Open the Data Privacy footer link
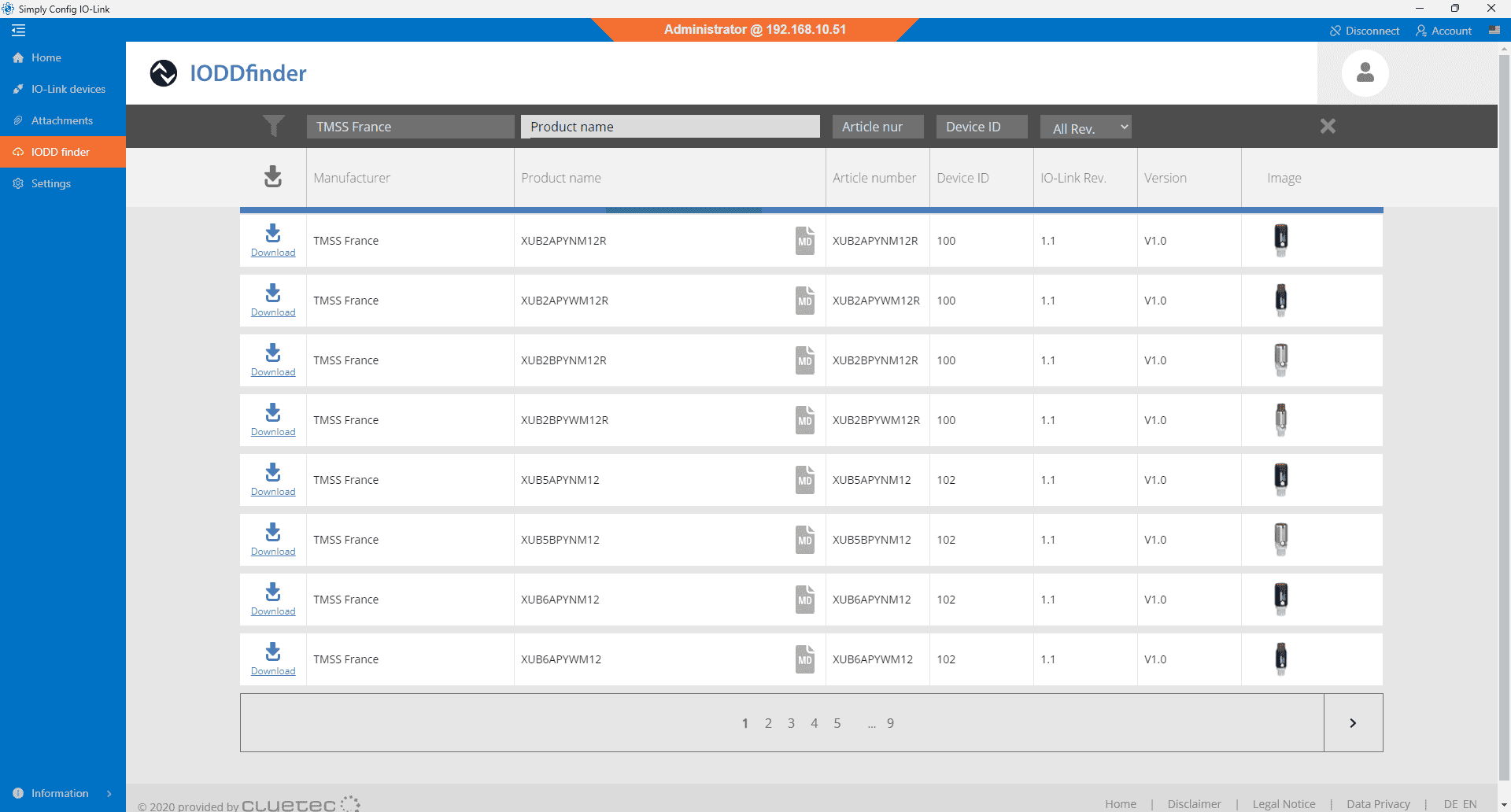Screen dimensions: 1511x812 click(1378, 803)
